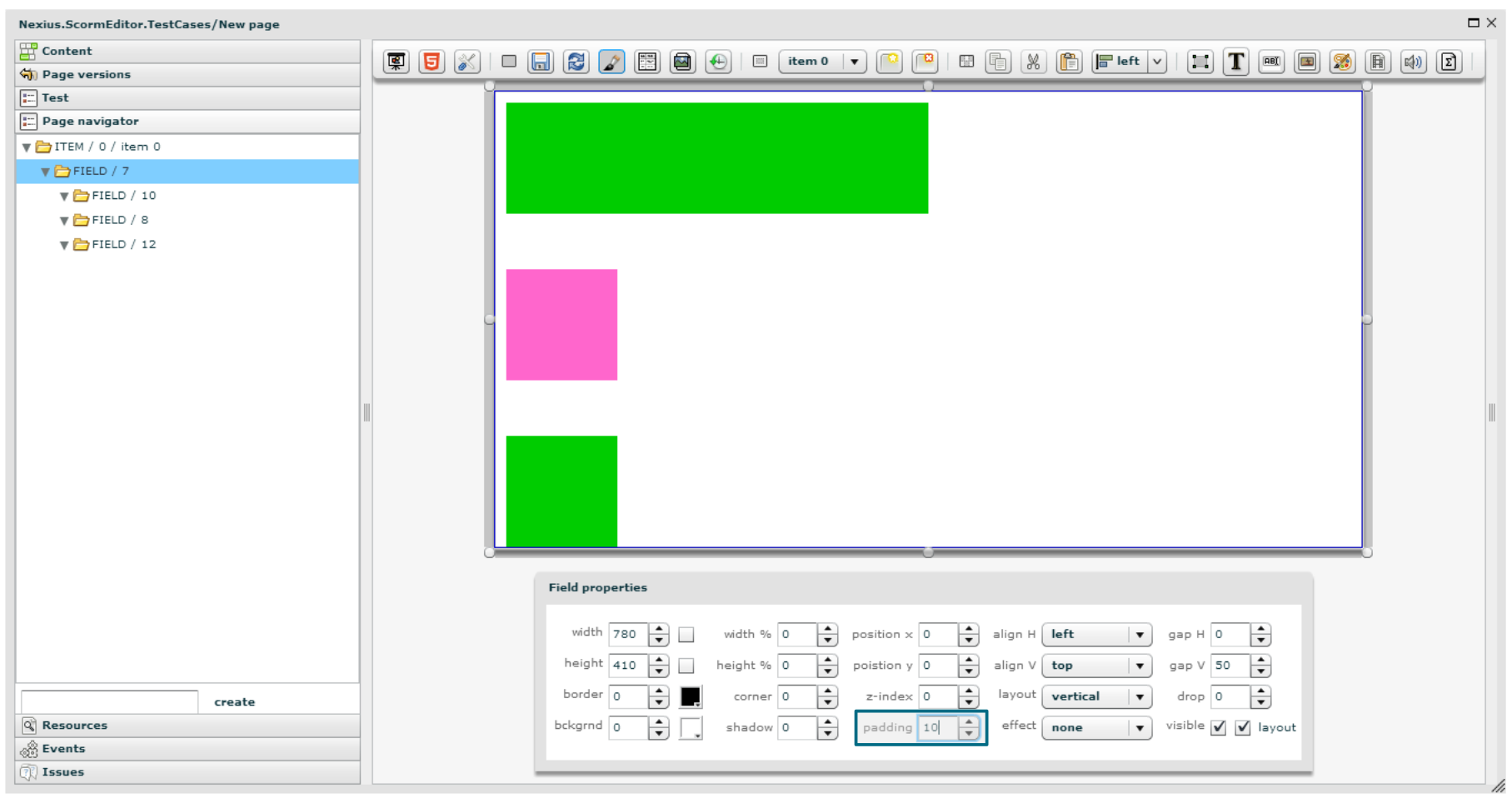Toggle the checkbox next to width field
Image resolution: width=1512 pixels, height=803 pixels.
click(x=686, y=635)
